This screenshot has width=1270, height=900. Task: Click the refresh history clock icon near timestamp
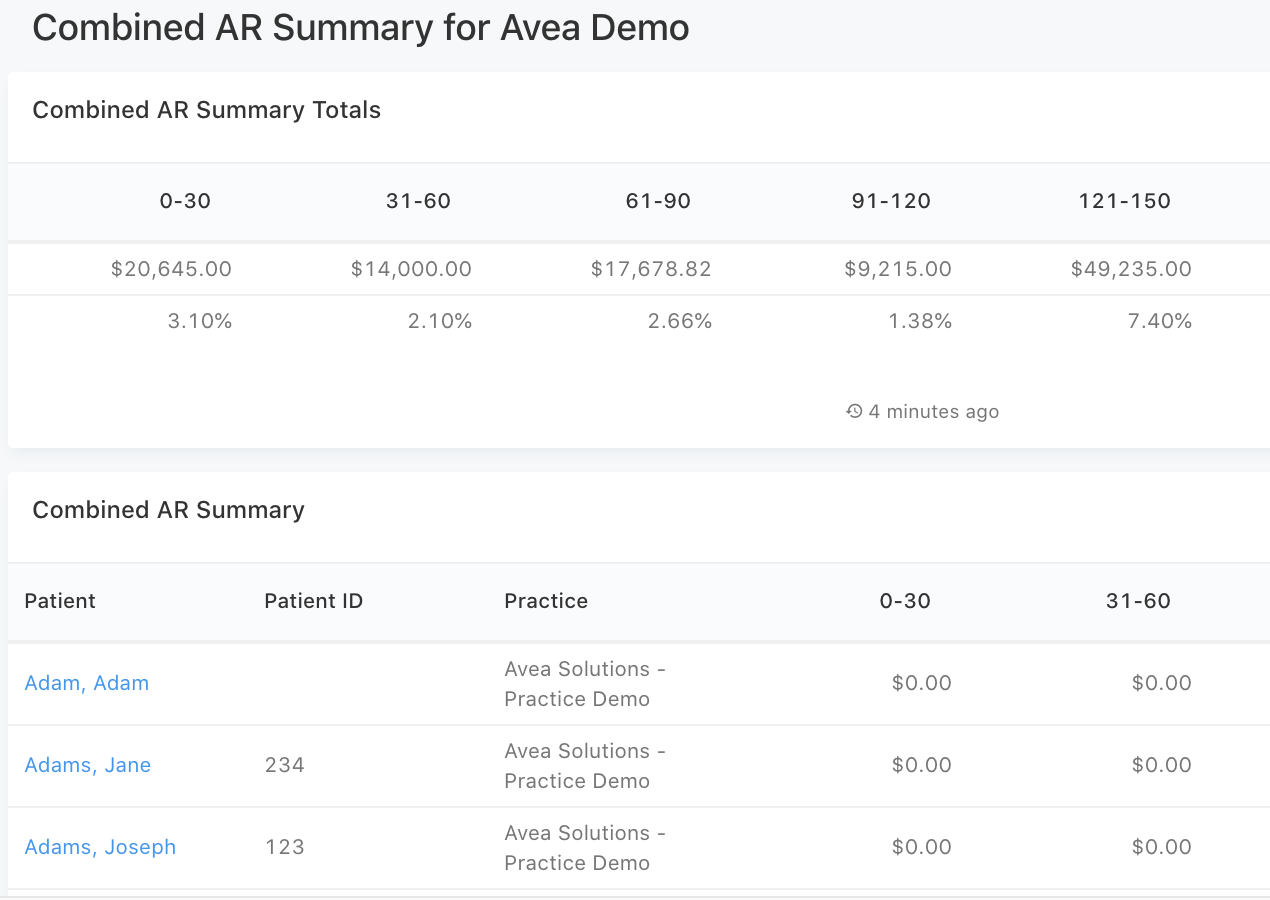(853, 411)
